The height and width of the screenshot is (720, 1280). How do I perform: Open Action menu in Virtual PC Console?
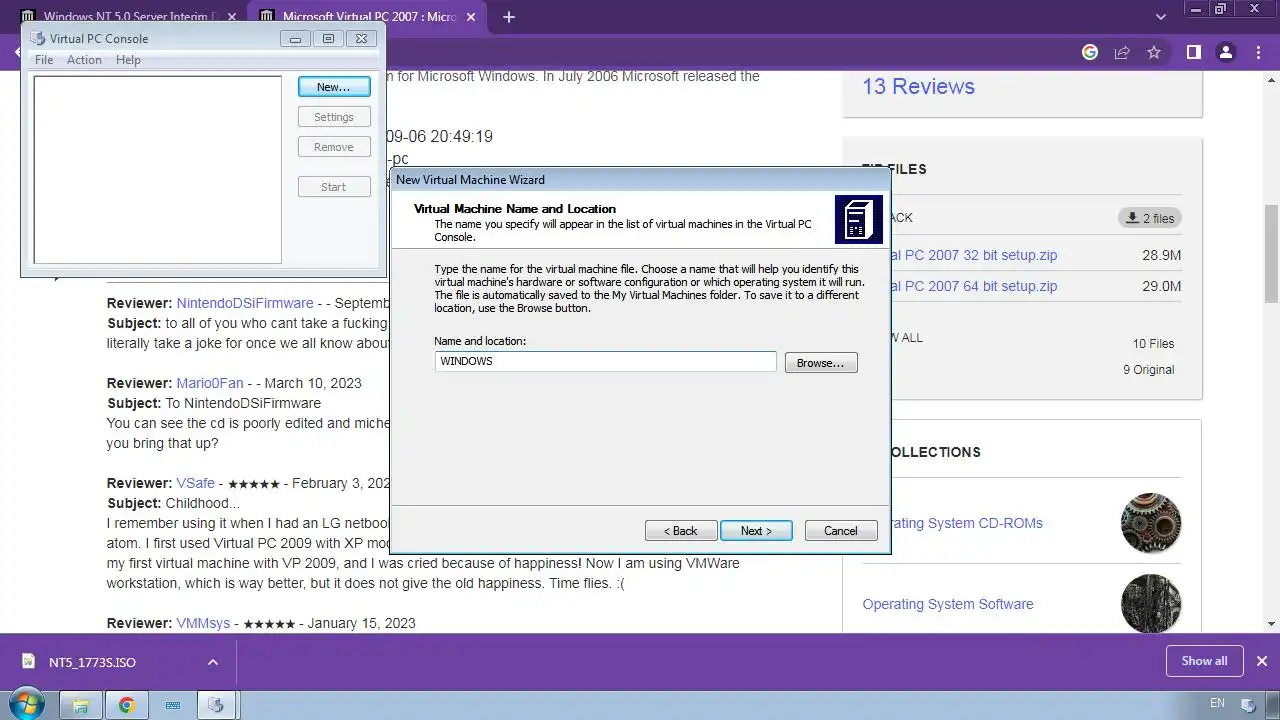coord(84,60)
